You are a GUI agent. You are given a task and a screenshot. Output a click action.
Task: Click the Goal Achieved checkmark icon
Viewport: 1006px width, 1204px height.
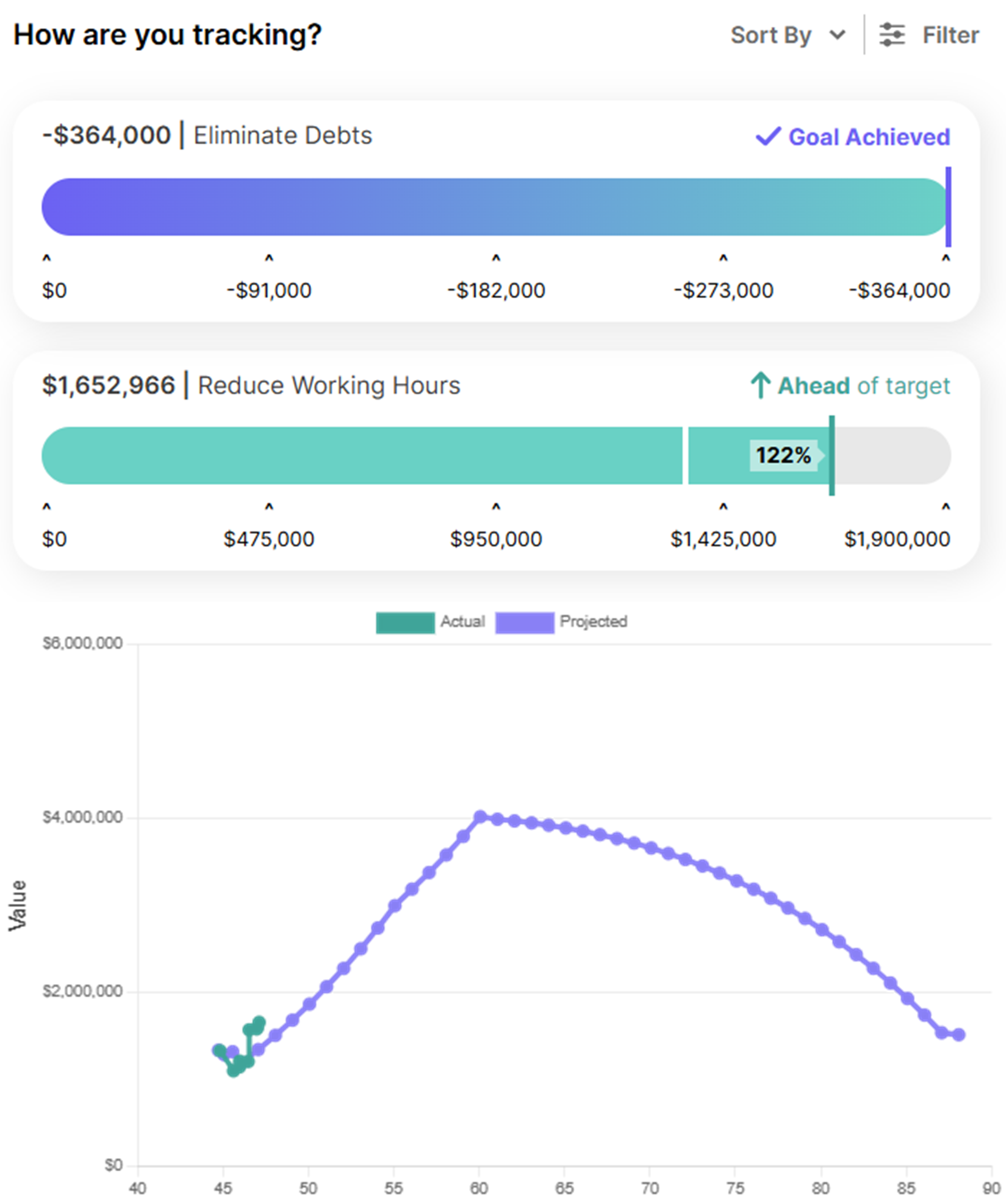768,136
